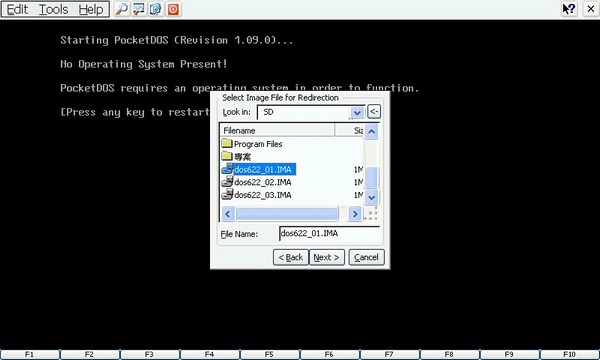Image resolution: width=600 pixels, height=360 pixels.
Task: Select the folder with Chinese name
Action: point(242,157)
